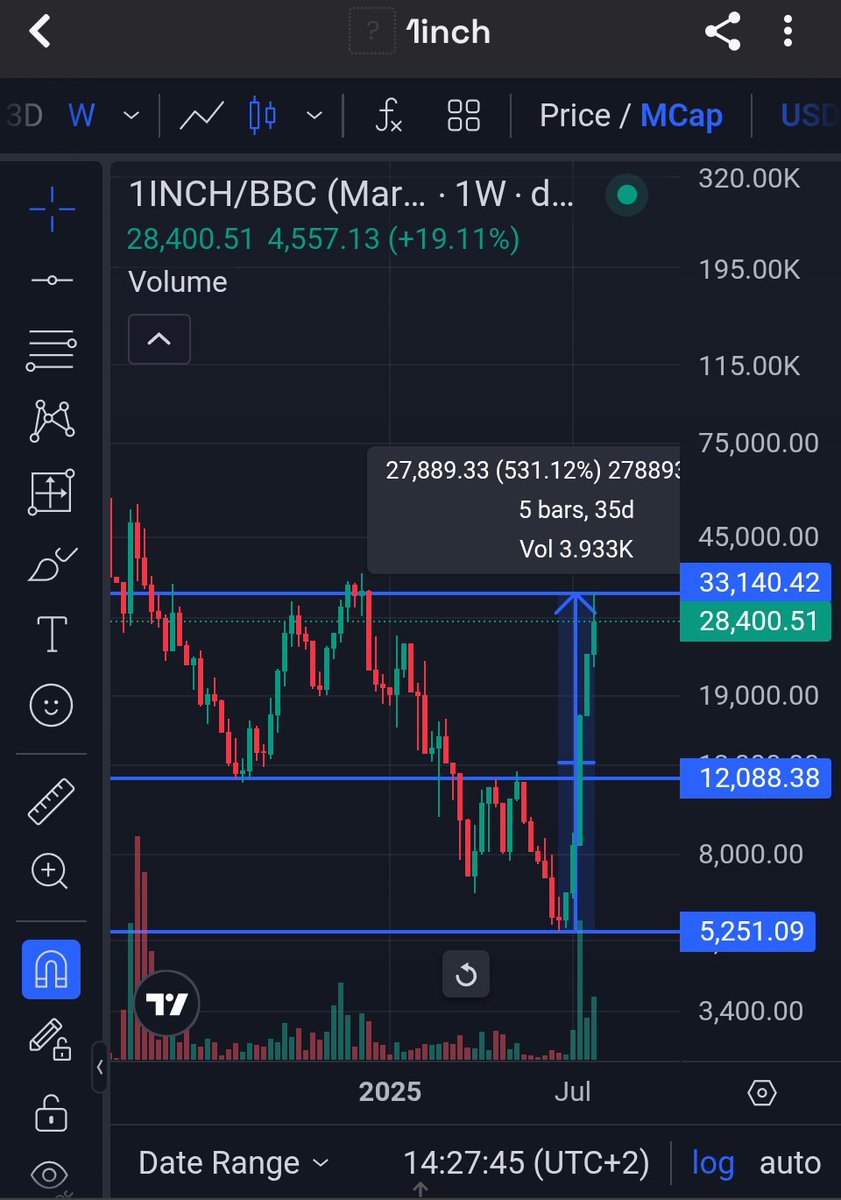The width and height of the screenshot is (841, 1200).
Task: Collapse the drawing toolbar side arrow
Action: click(100, 1069)
